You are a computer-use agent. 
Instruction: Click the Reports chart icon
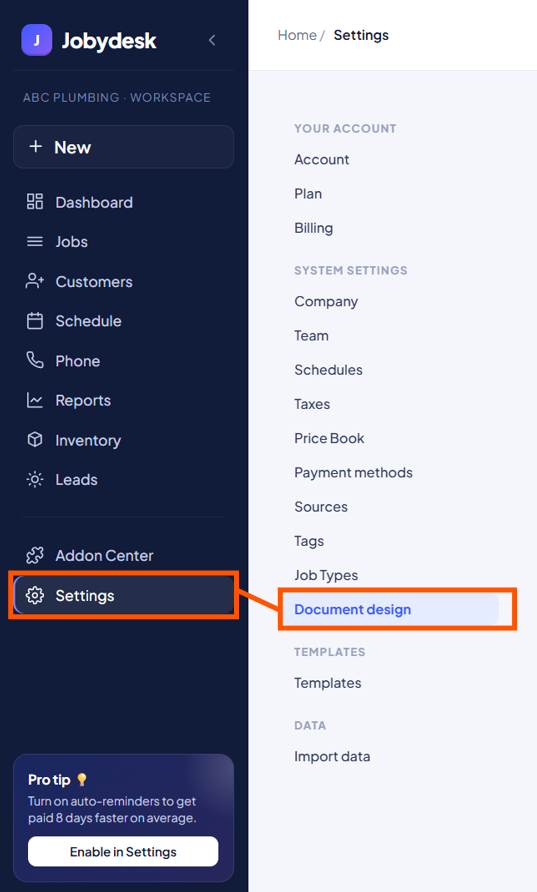[x=35, y=400]
